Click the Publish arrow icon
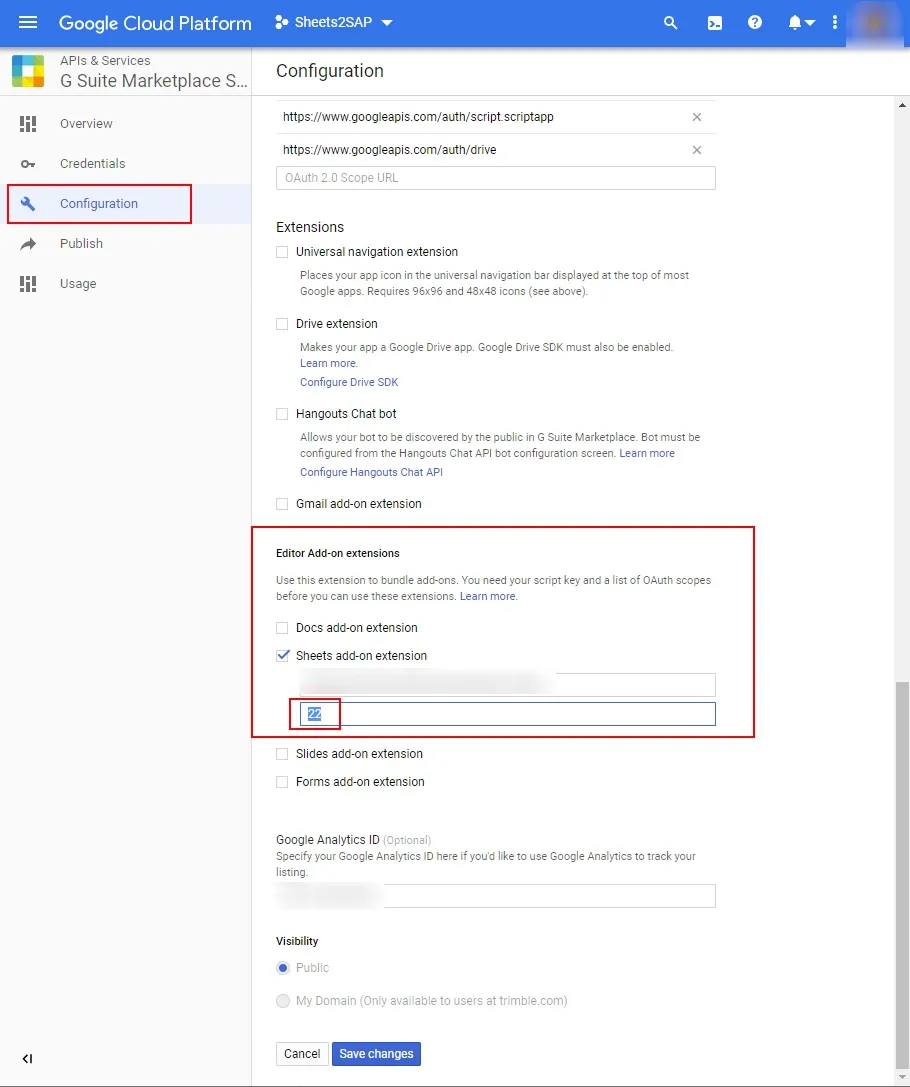This screenshot has height=1087, width=910. click(x=28, y=244)
